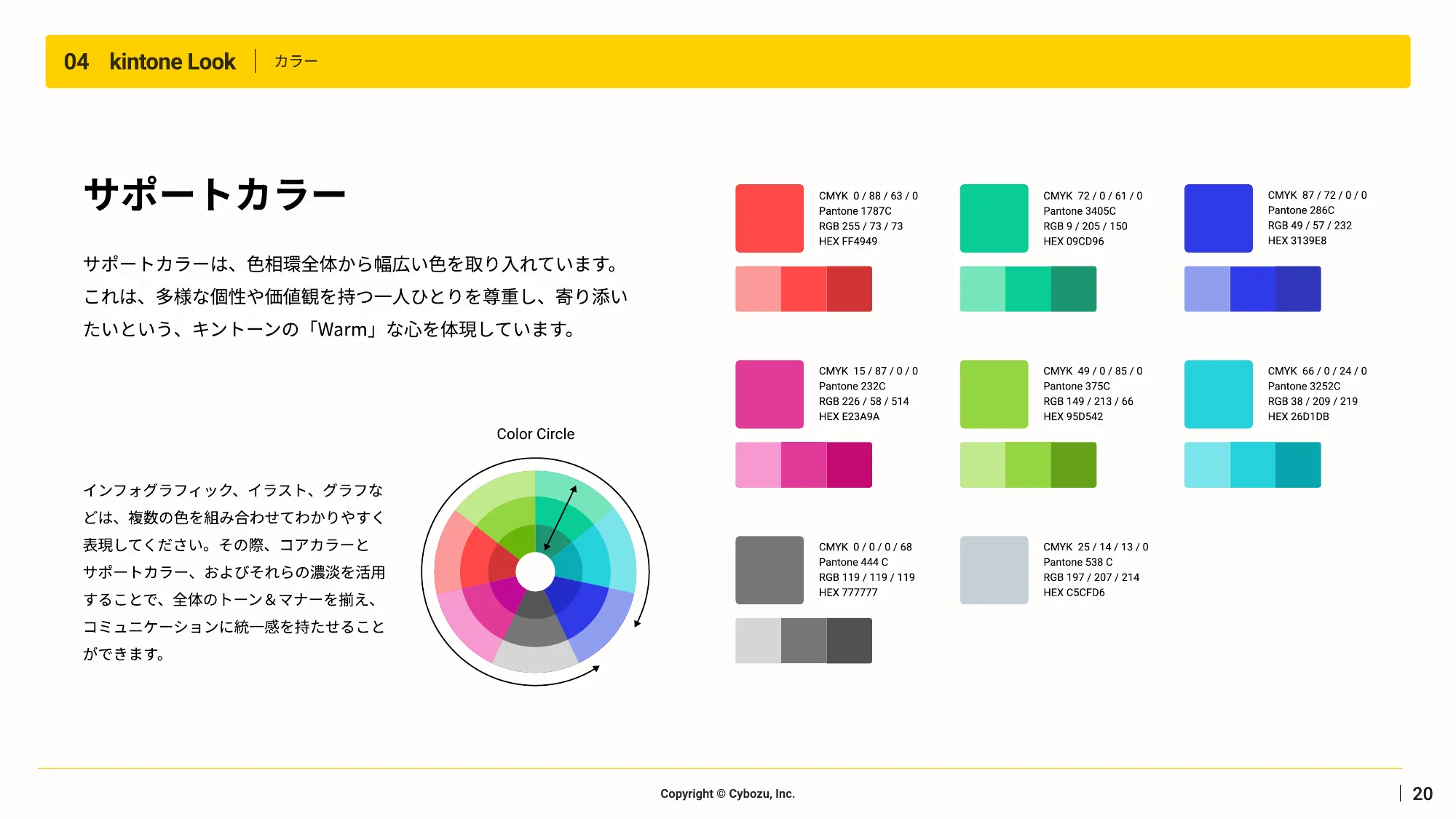Click the grayscale tint bar
This screenshot has width=1456, height=819.
pos(804,641)
